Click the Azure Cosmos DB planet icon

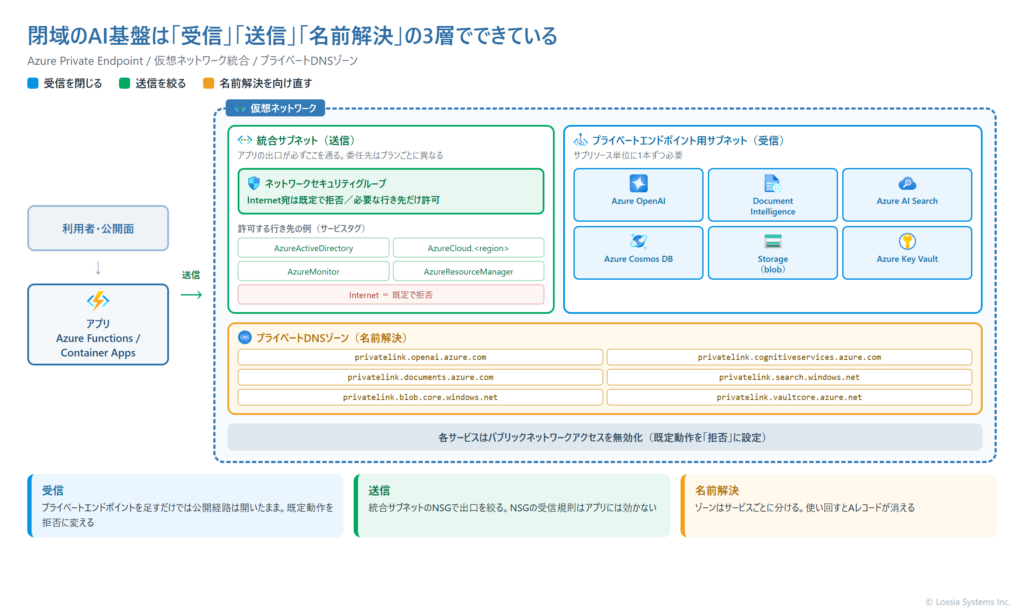[x=638, y=242]
